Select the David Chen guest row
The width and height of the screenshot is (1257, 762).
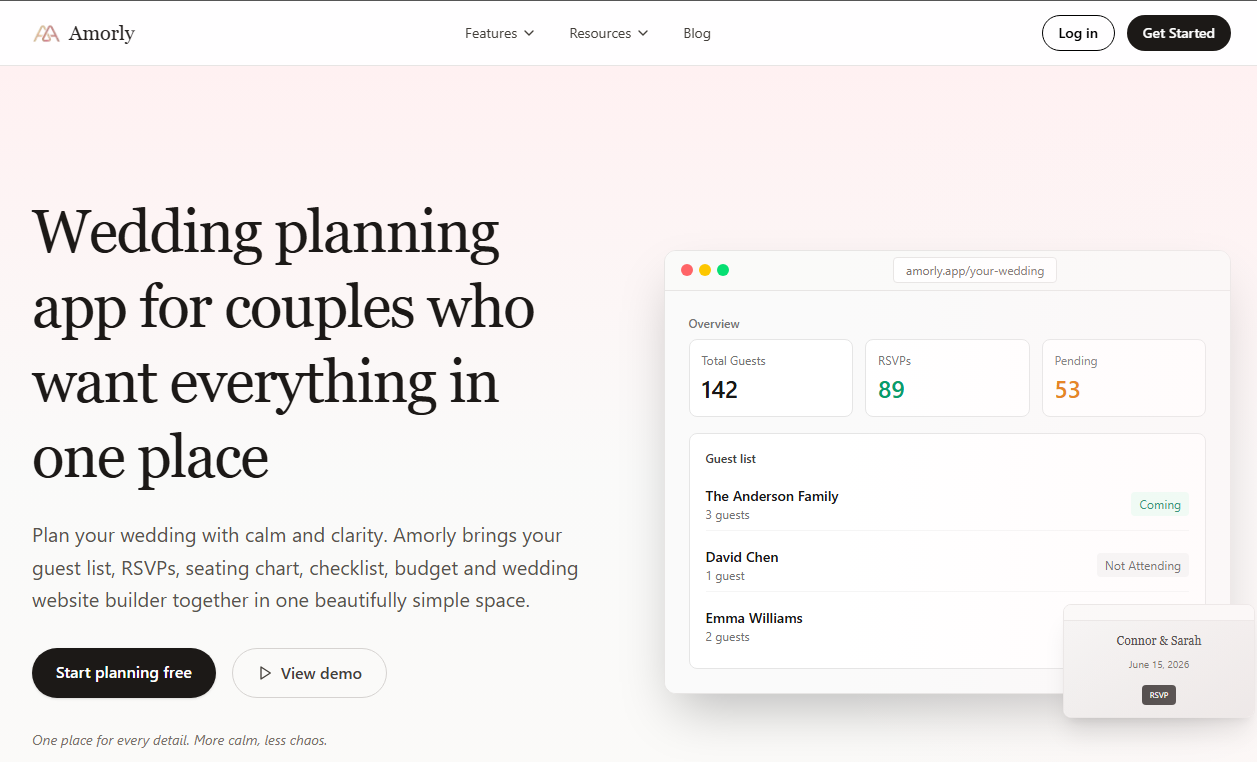[x=947, y=566]
